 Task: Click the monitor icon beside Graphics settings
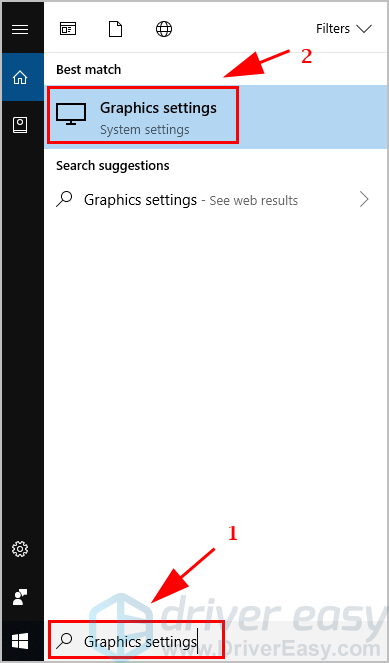pos(71,114)
